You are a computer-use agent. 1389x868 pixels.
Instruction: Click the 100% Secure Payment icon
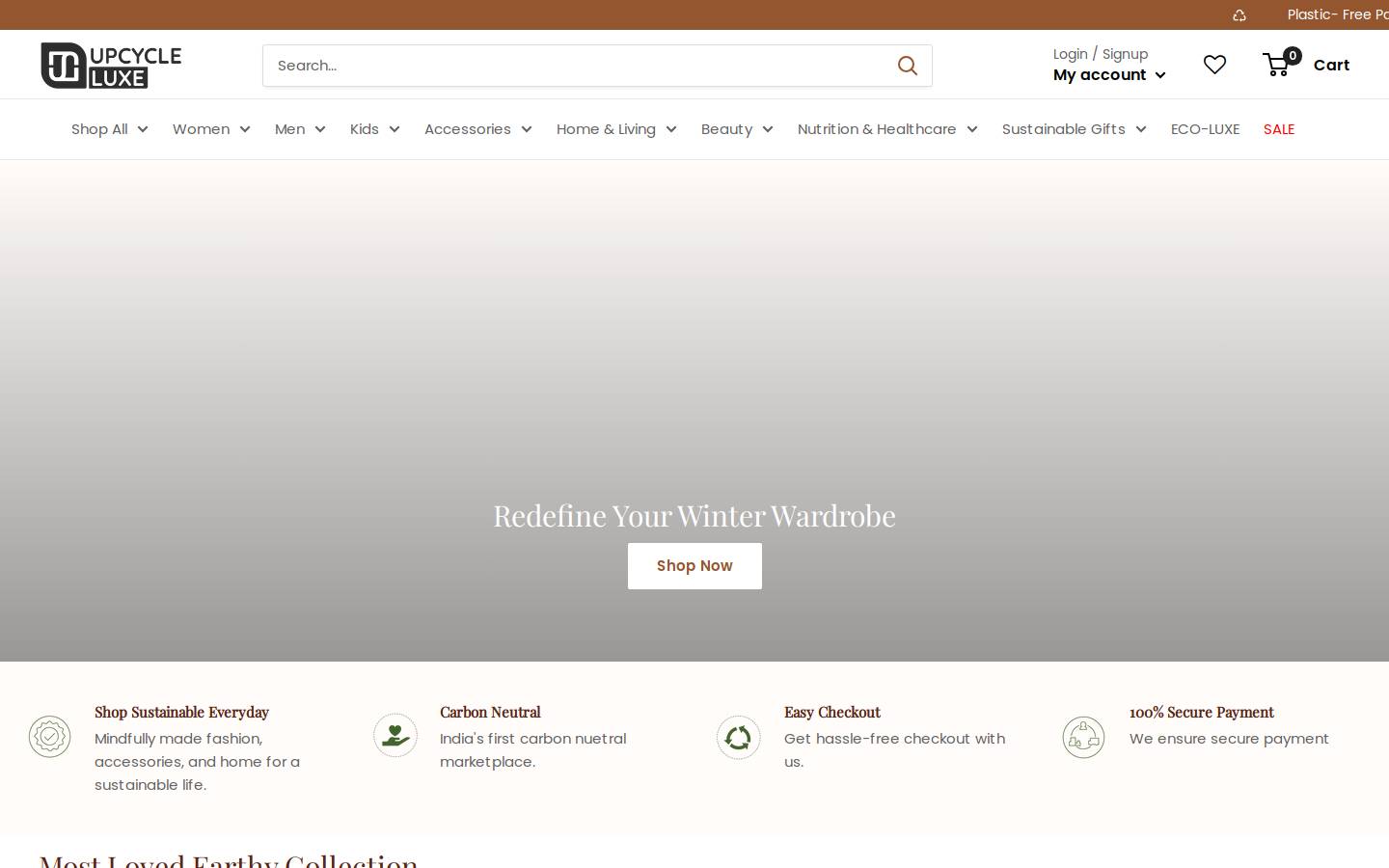(1083, 737)
